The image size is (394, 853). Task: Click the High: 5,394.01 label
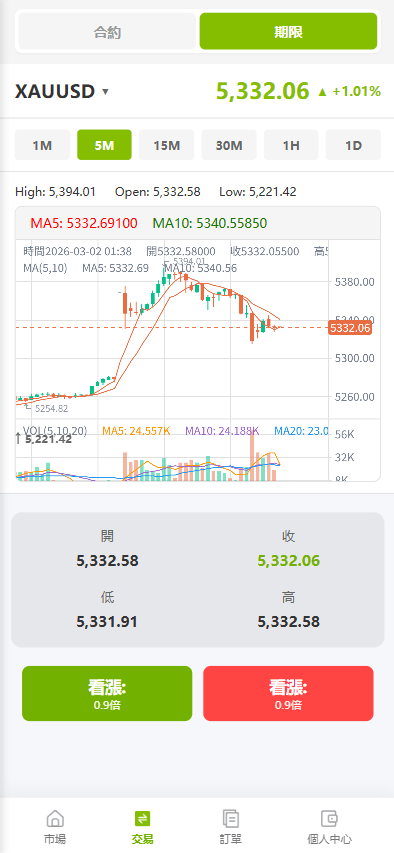tap(56, 191)
